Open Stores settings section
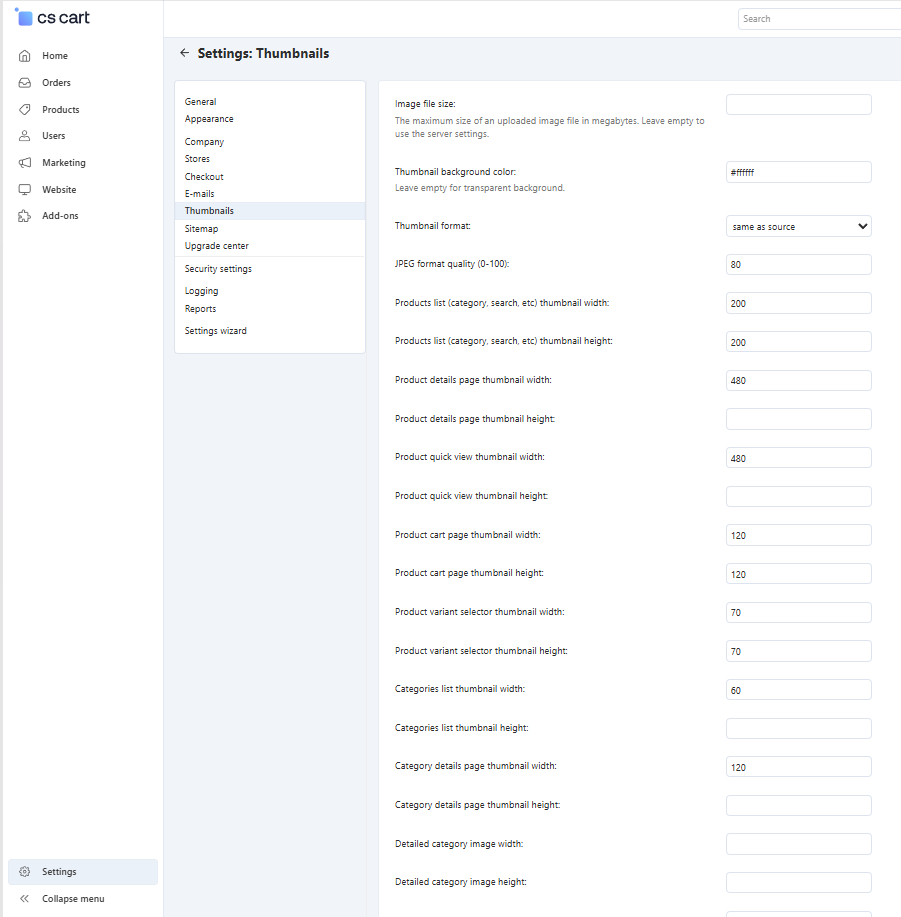Viewport: 901px width, 917px height. click(x=197, y=158)
